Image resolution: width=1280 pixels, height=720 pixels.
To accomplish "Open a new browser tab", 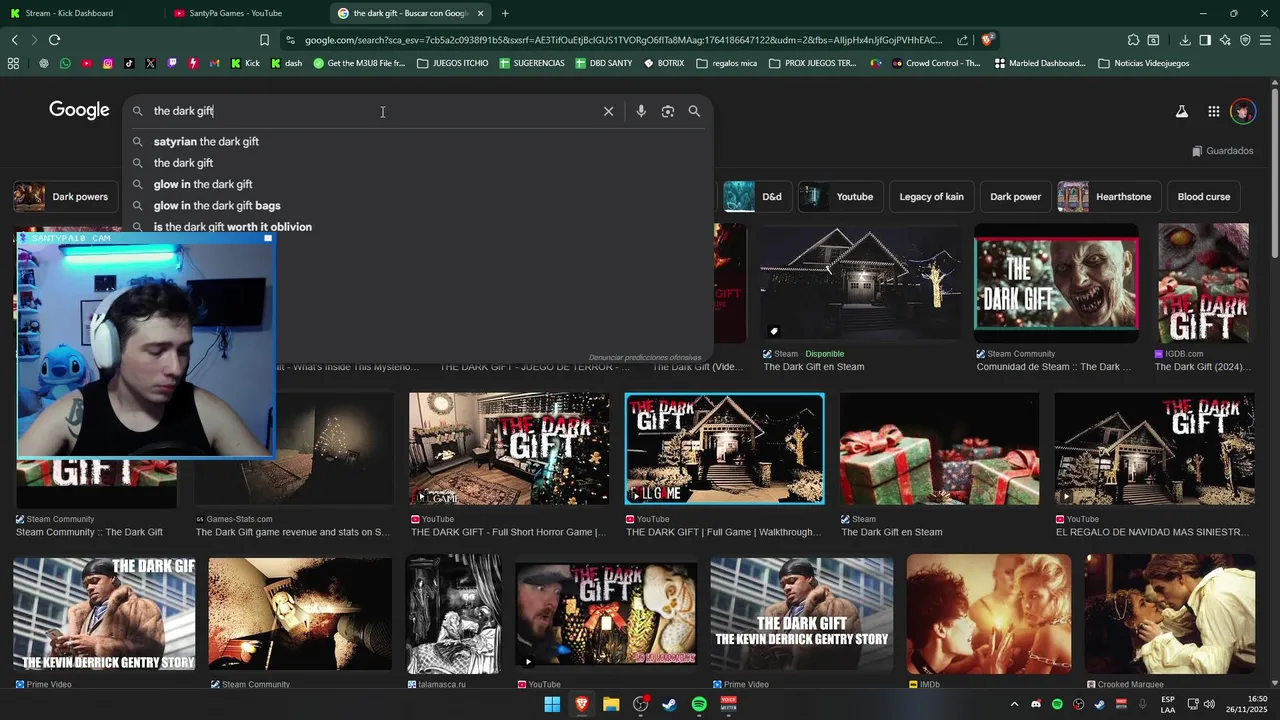I will tap(505, 13).
